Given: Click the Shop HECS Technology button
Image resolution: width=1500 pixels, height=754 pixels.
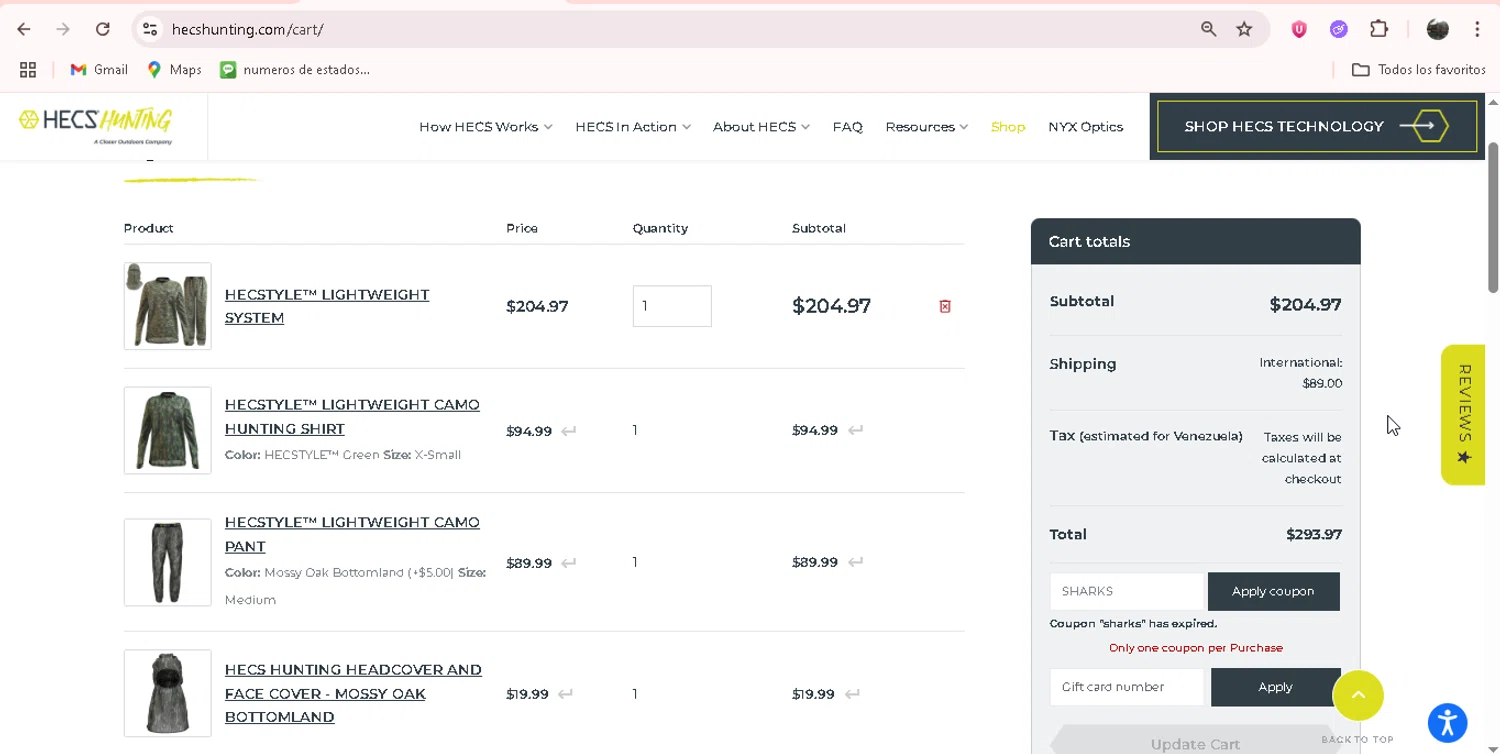Looking at the screenshot, I should click(1317, 126).
